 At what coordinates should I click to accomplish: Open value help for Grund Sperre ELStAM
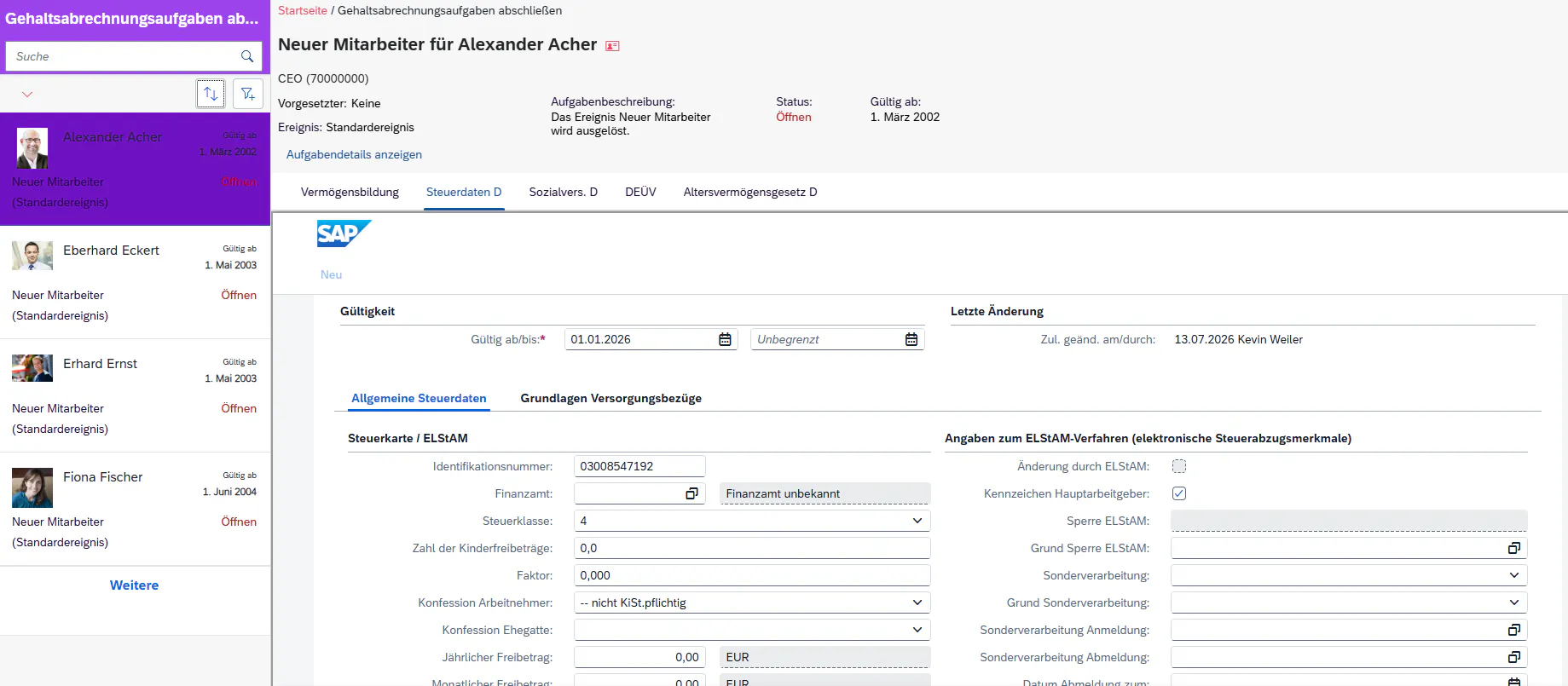click(1514, 548)
